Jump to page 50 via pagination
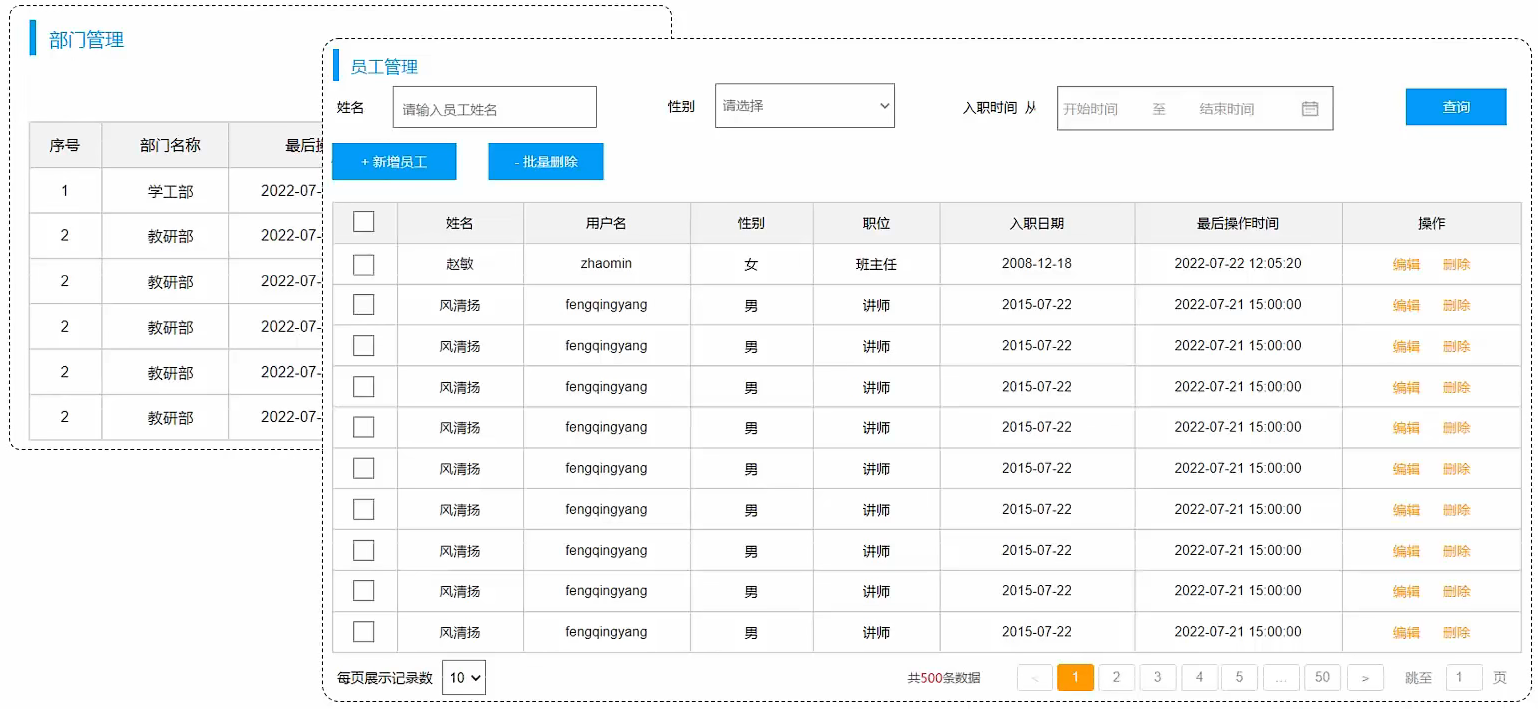1538x709 pixels. (x=1322, y=677)
